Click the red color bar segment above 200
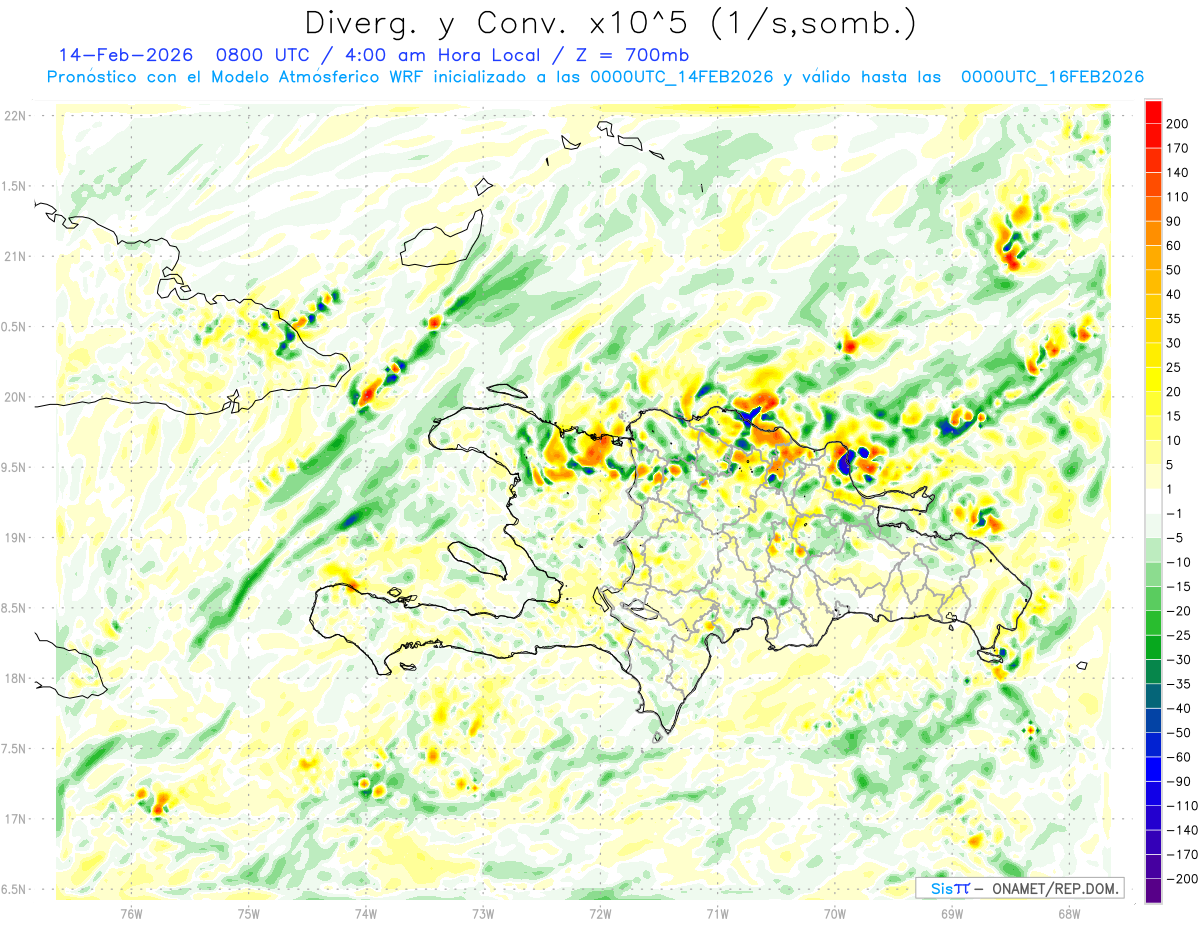This screenshot has height=927, width=1200. point(1154,112)
